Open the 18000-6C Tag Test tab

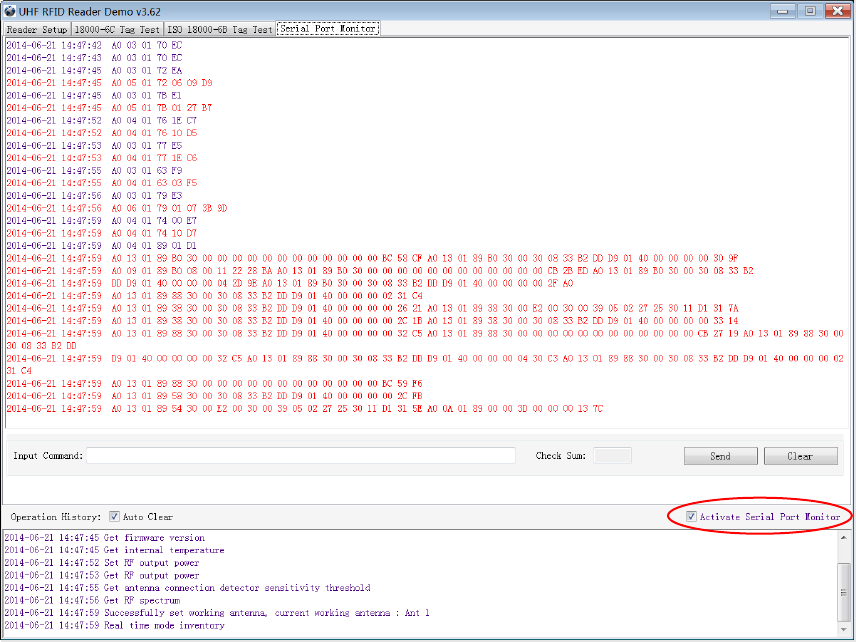[x=117, y=29]
